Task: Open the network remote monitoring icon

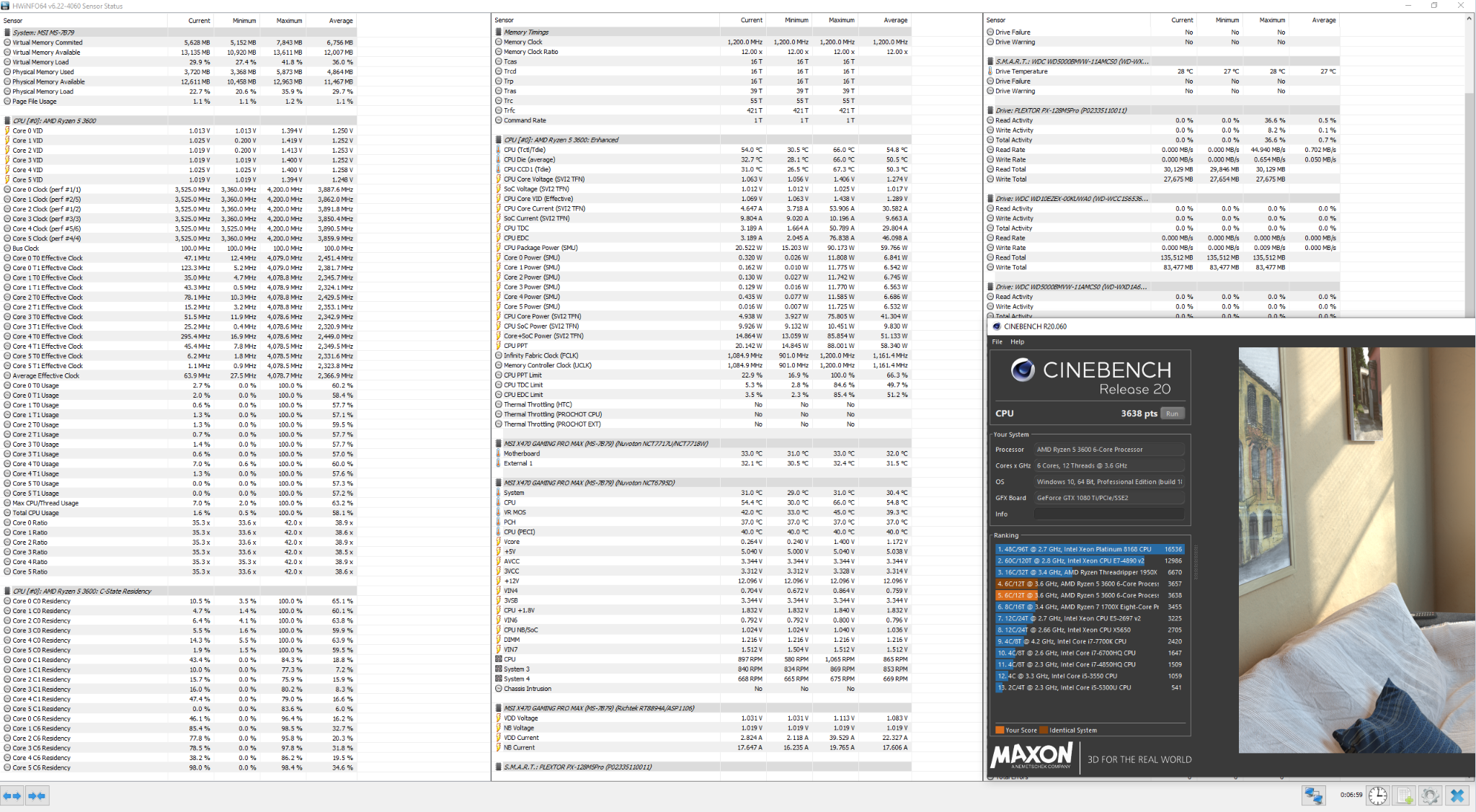Action: coord(1313,795)
